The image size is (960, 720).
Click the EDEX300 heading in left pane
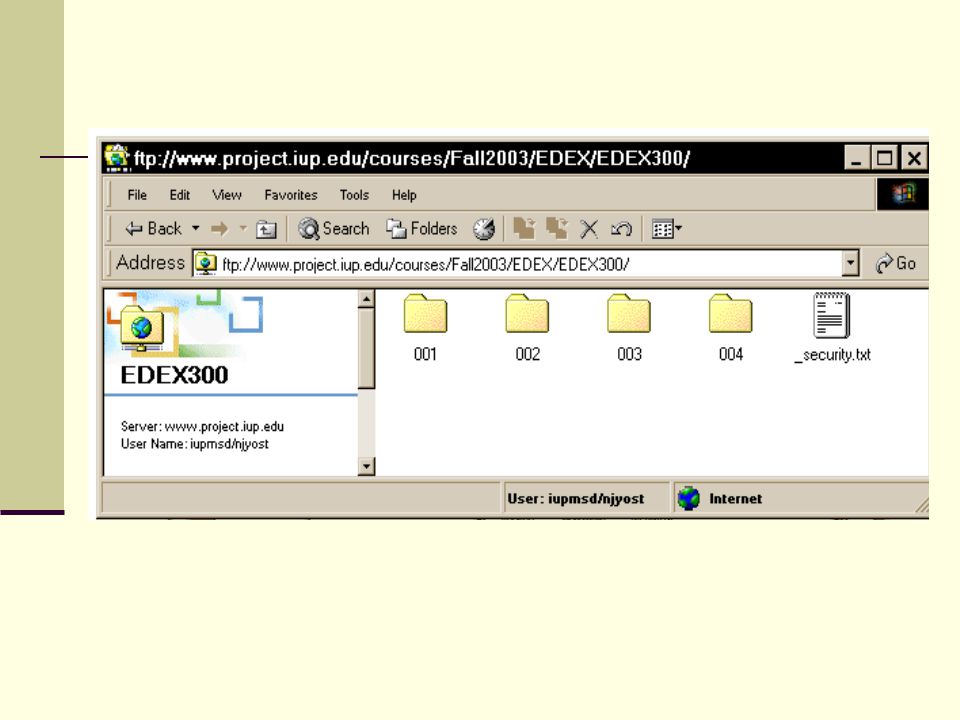[x=174, y=375]
